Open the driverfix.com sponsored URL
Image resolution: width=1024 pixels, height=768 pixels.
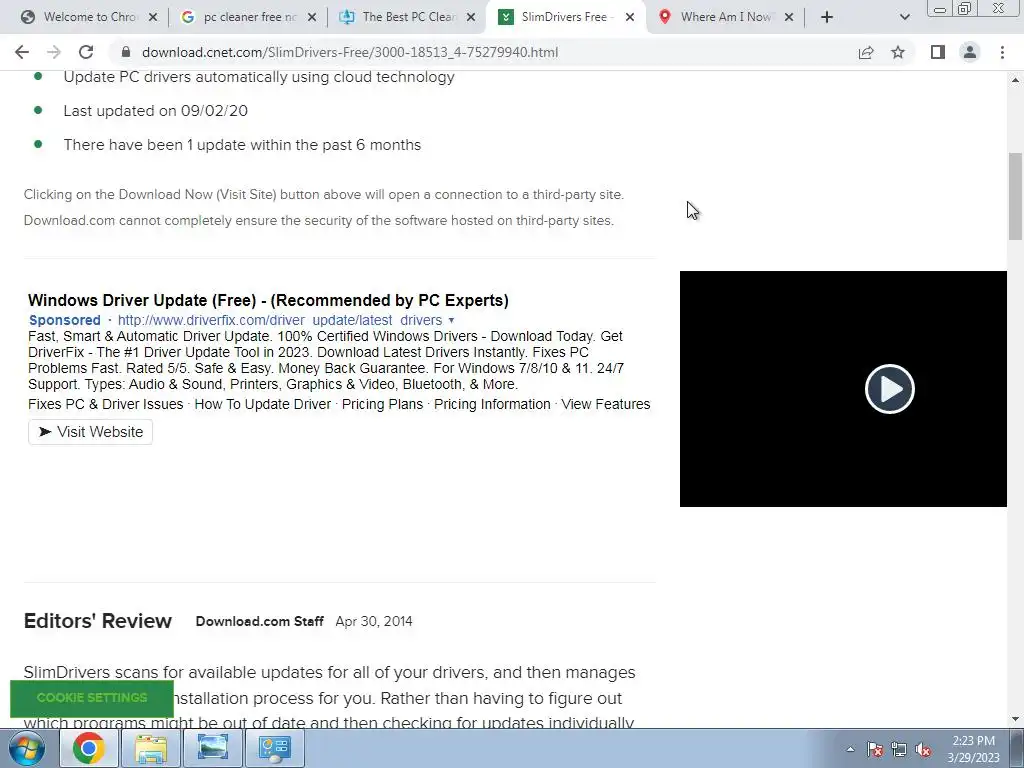(x=280, y=320)
